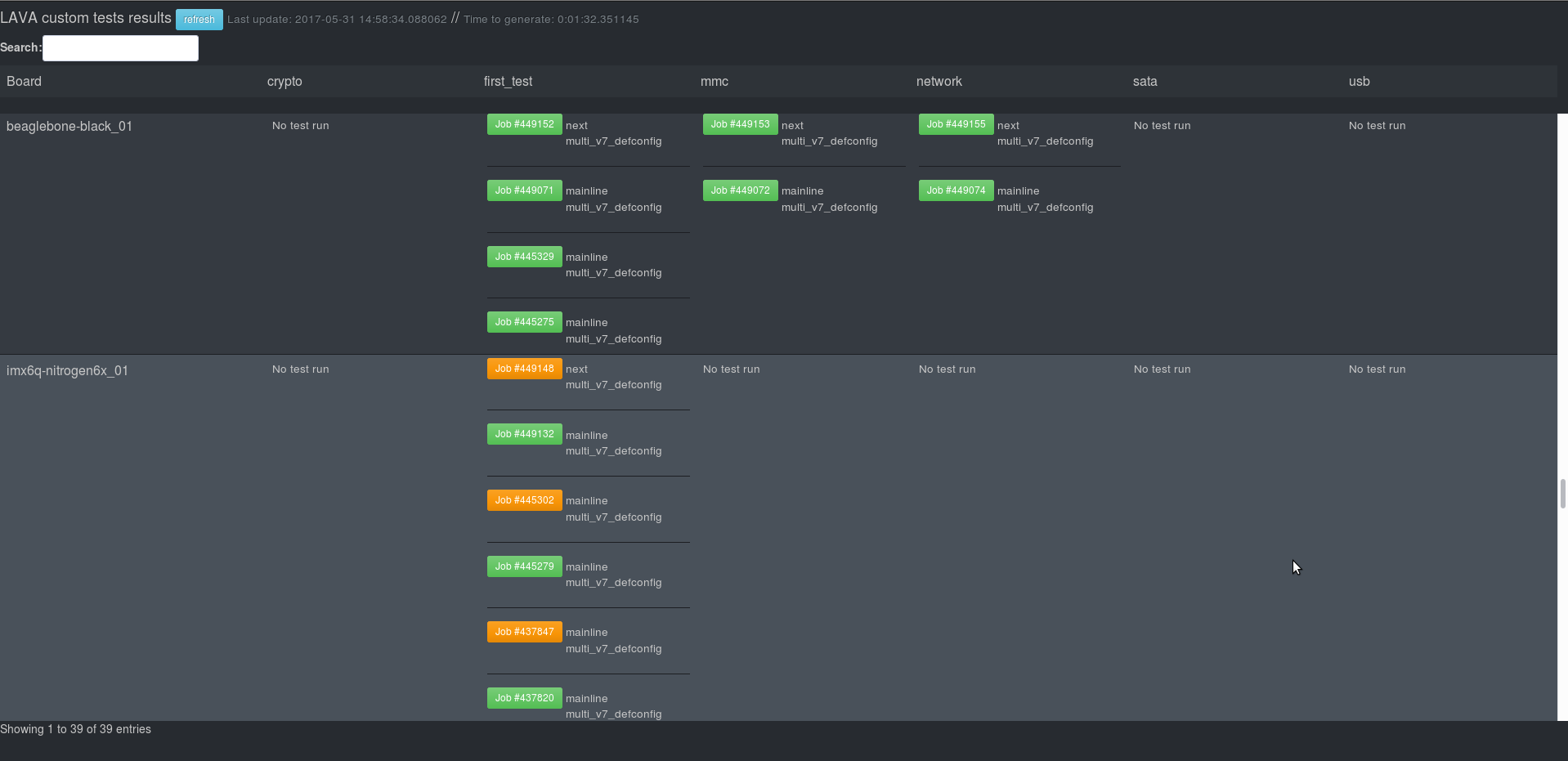The width and height of the screenshot is (1568, 761).
Task: Sort by the first_test column header
Action: (x=508, y=82)
